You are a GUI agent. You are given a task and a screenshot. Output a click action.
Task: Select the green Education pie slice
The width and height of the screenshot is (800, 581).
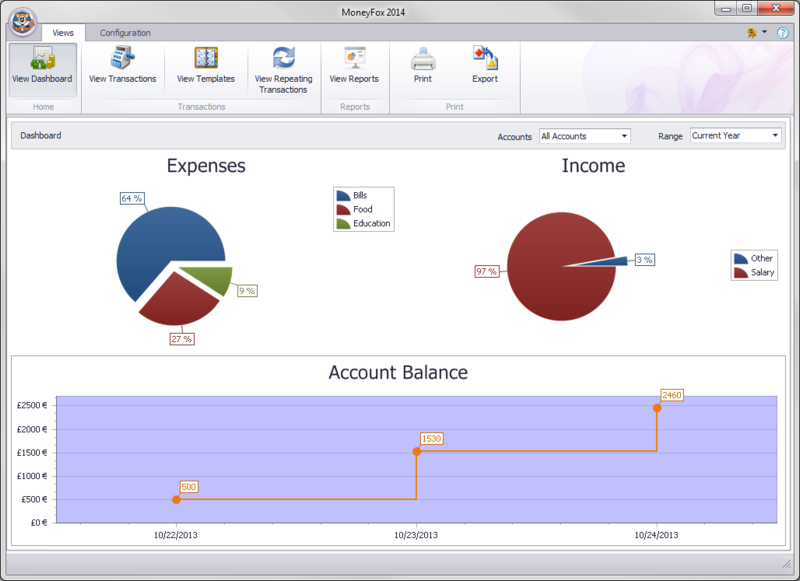pos(213,277)
